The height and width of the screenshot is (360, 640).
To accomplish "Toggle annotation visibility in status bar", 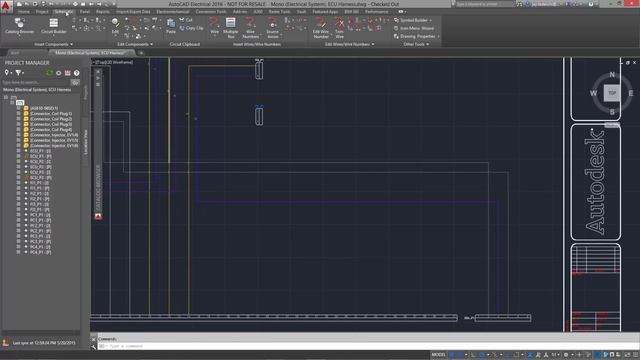I will coord(530,355).
